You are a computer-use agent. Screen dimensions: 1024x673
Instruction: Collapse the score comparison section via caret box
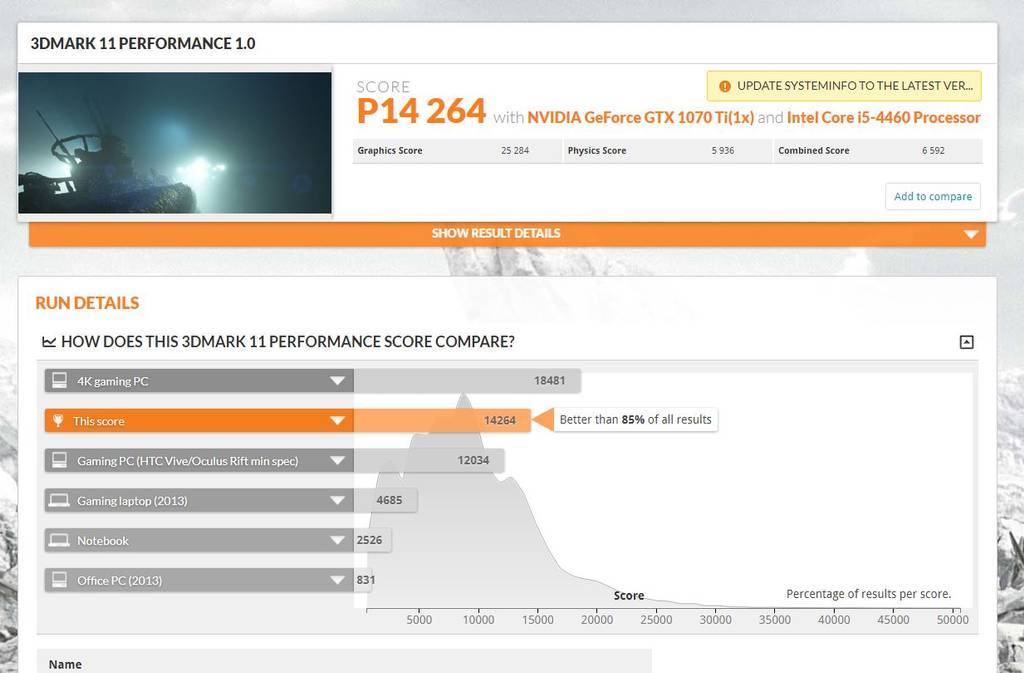(x=967, y=341)
